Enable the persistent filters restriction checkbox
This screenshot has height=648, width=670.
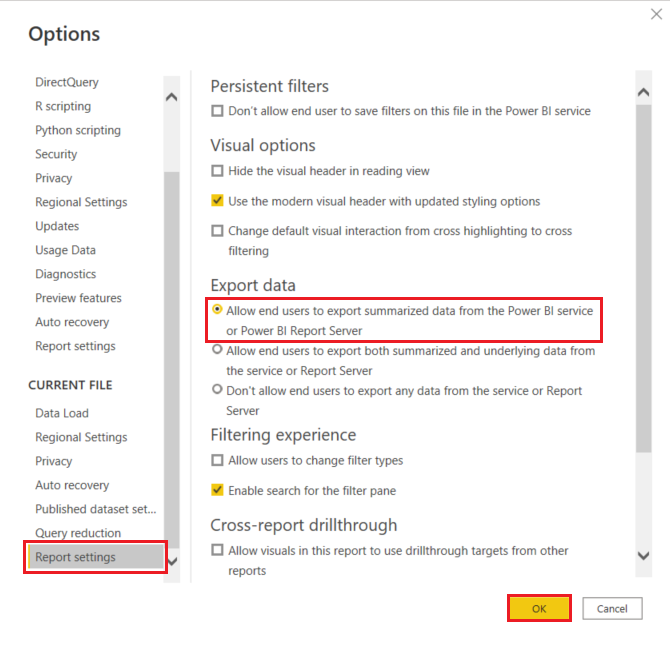[217, 111]
